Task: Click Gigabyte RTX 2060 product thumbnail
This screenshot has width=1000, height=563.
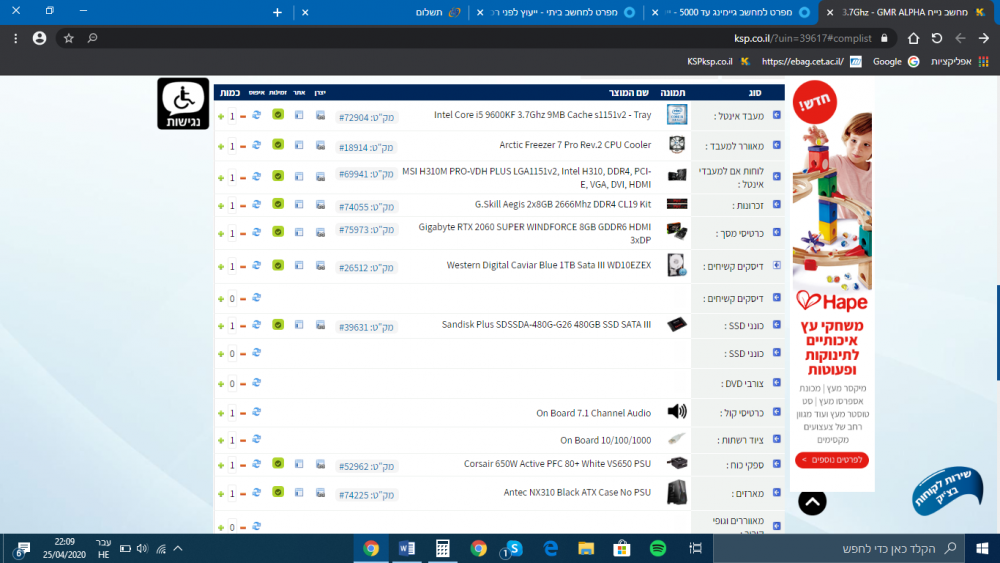Action: tap(677, 234)
